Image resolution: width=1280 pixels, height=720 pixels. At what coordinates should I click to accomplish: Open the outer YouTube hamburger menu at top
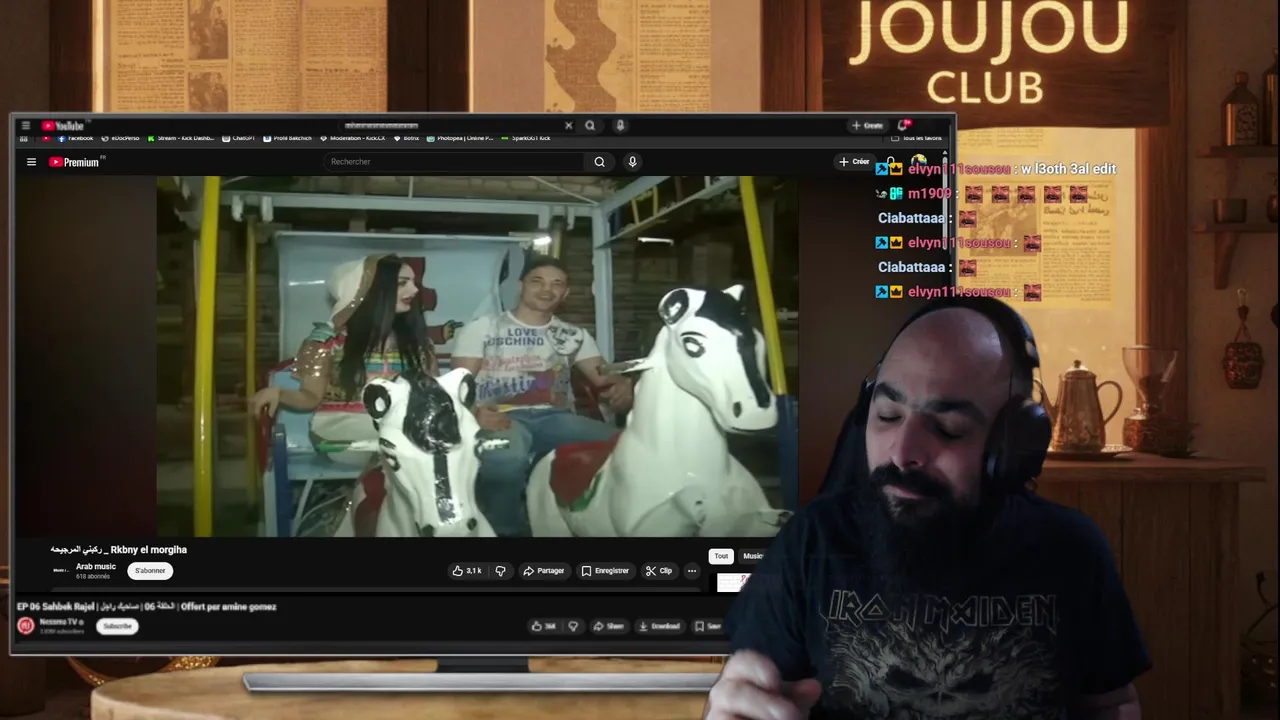(x=25, y=126)
